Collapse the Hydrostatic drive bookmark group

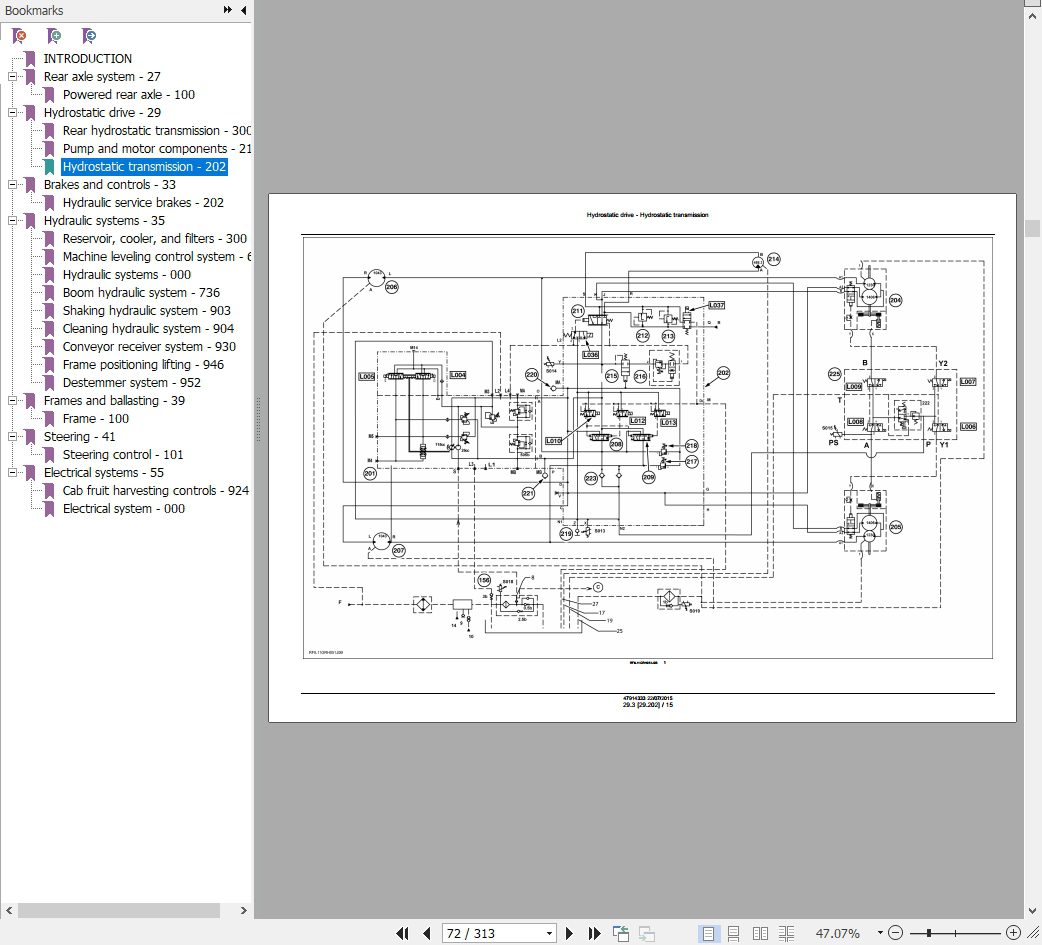14,113
